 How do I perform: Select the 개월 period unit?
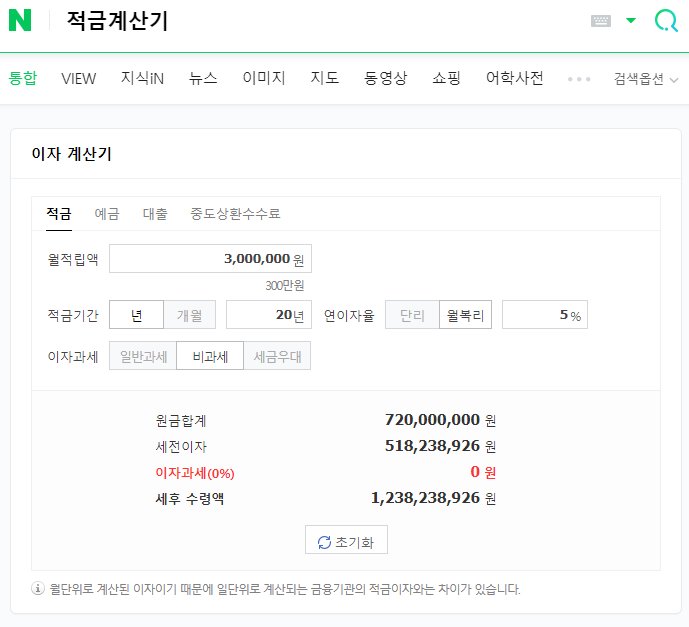[189, 315]
